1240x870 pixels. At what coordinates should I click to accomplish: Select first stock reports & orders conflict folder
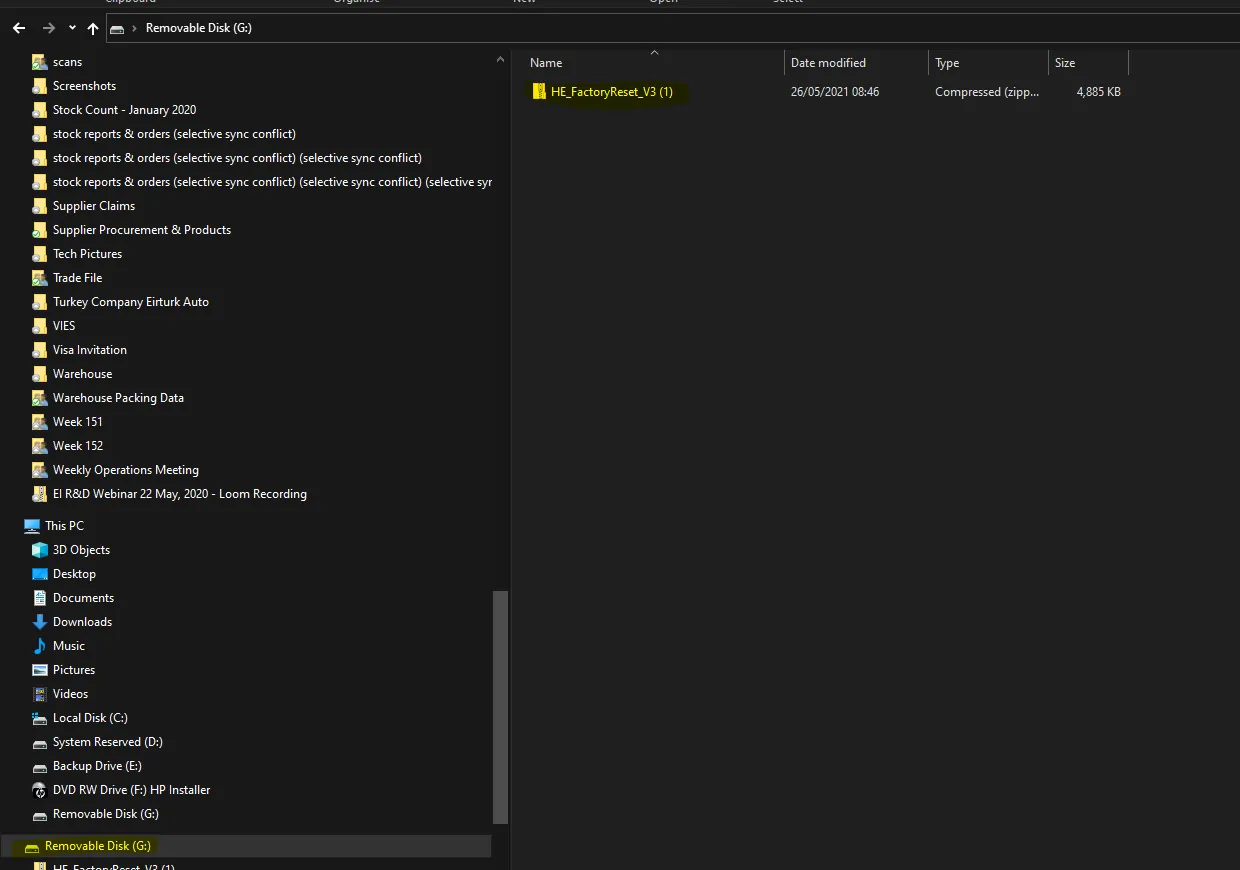pos(174,134)
